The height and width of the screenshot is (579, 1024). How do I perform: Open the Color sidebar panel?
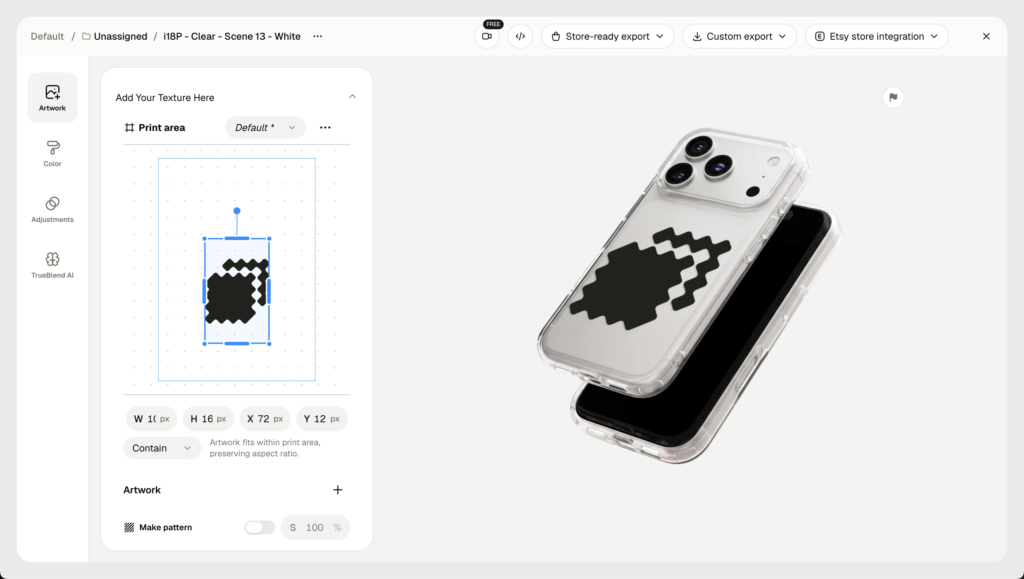[x=52, y=153]
